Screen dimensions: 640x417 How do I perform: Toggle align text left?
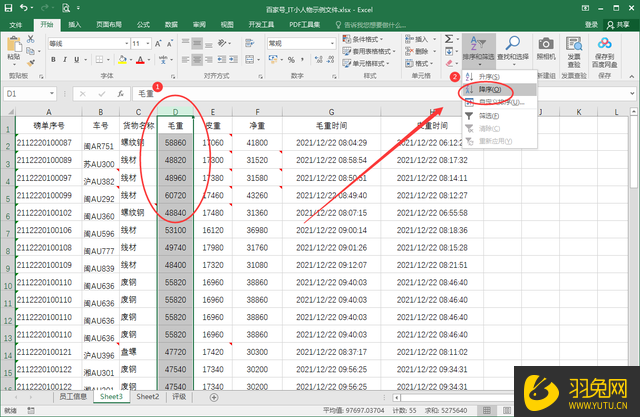tap(185, 60)
